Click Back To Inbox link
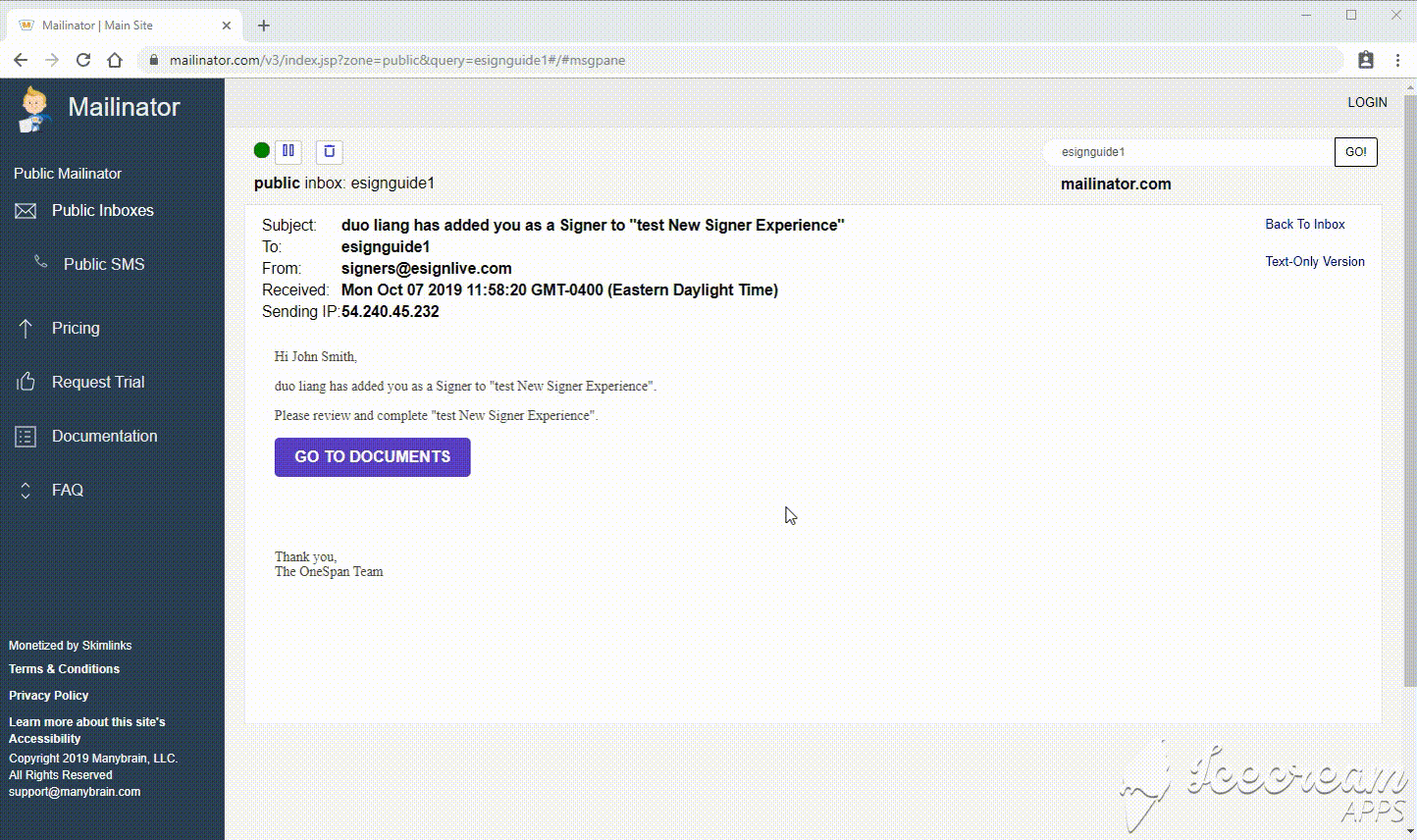The height and width of the screenshot is (840, 1417). pyautogui.click(x=1305, y=224)
